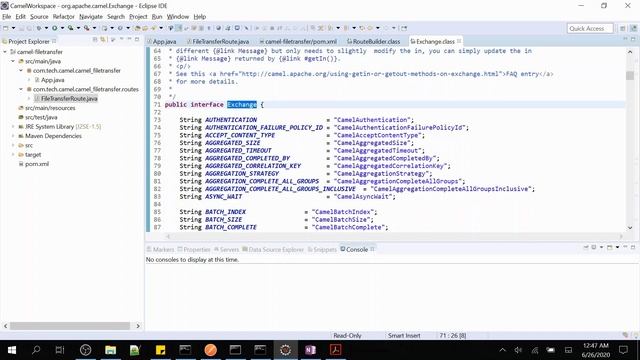
Task: Switch to the Markers view tab
Action: click(x=160, y=249)
